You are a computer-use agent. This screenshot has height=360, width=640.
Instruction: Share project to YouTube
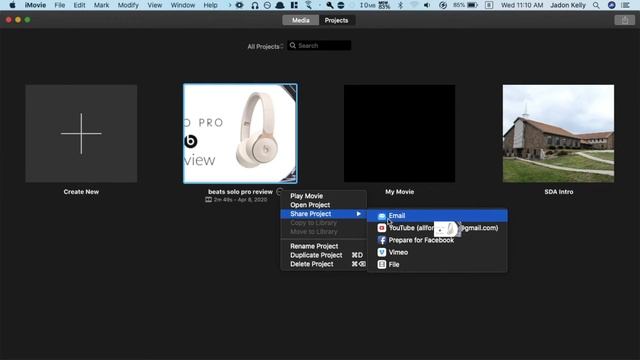[437, 228]
